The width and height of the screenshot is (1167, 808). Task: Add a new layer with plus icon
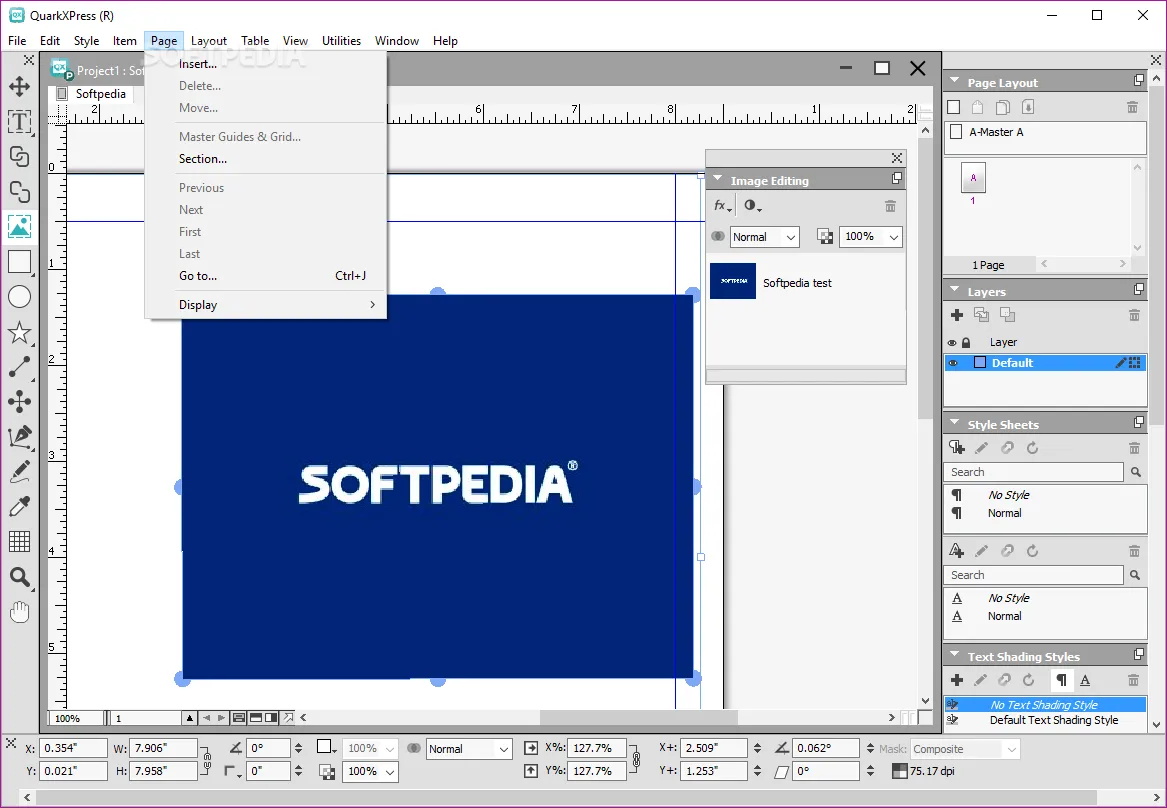tap(957, 315)
